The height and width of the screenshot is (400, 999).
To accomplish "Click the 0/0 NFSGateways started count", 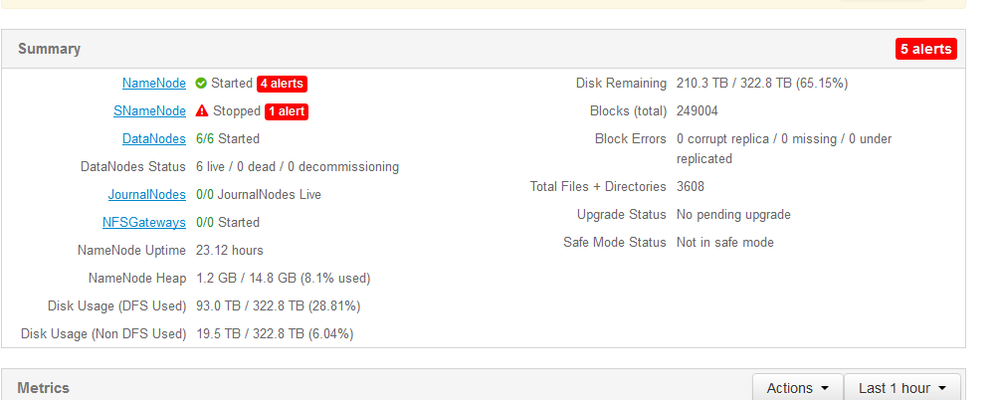I will coord(203,223).
